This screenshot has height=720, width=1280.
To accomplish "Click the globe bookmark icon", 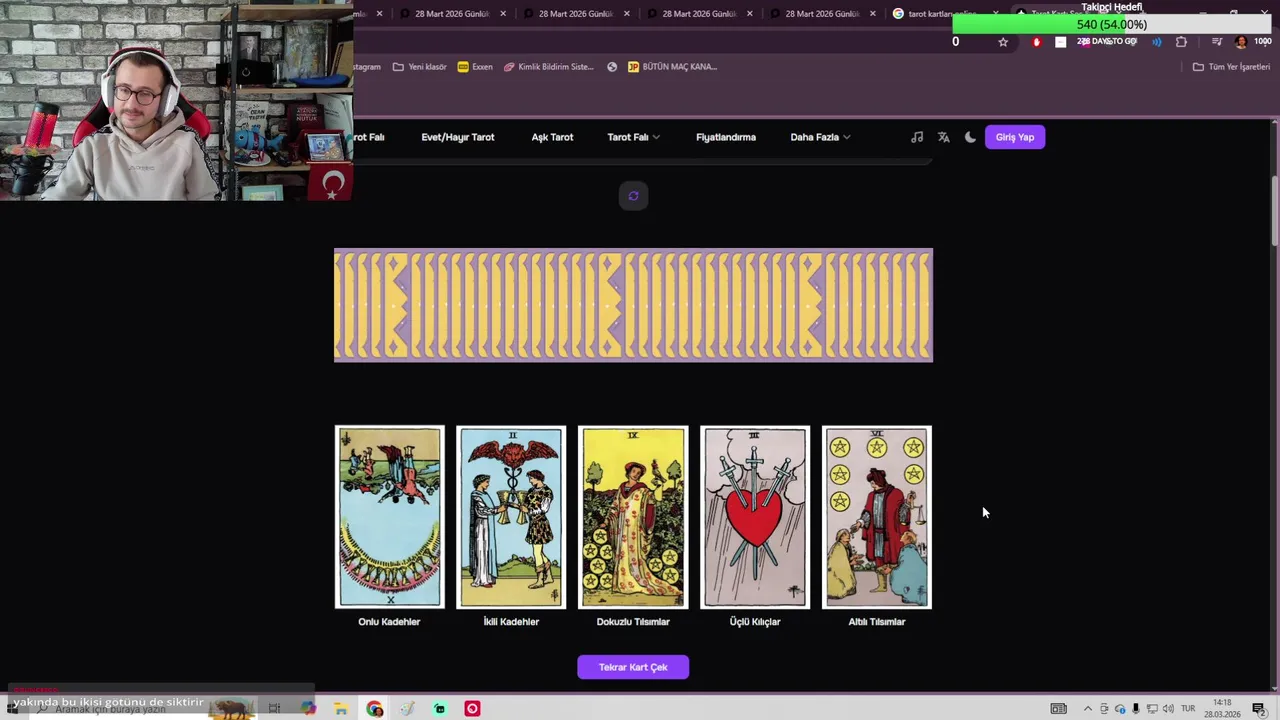I will coord(612,67).
